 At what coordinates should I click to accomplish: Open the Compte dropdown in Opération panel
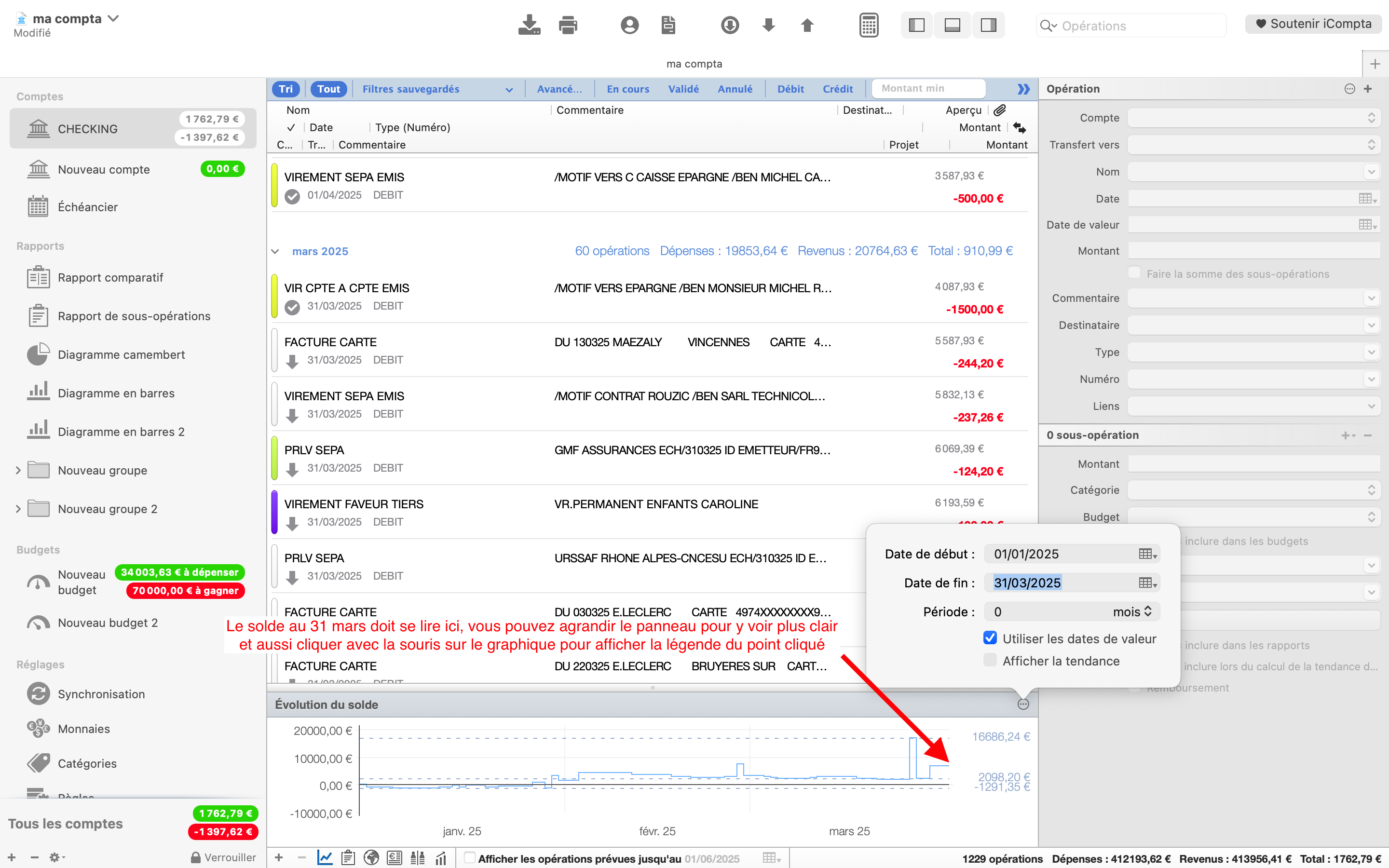1253,118
